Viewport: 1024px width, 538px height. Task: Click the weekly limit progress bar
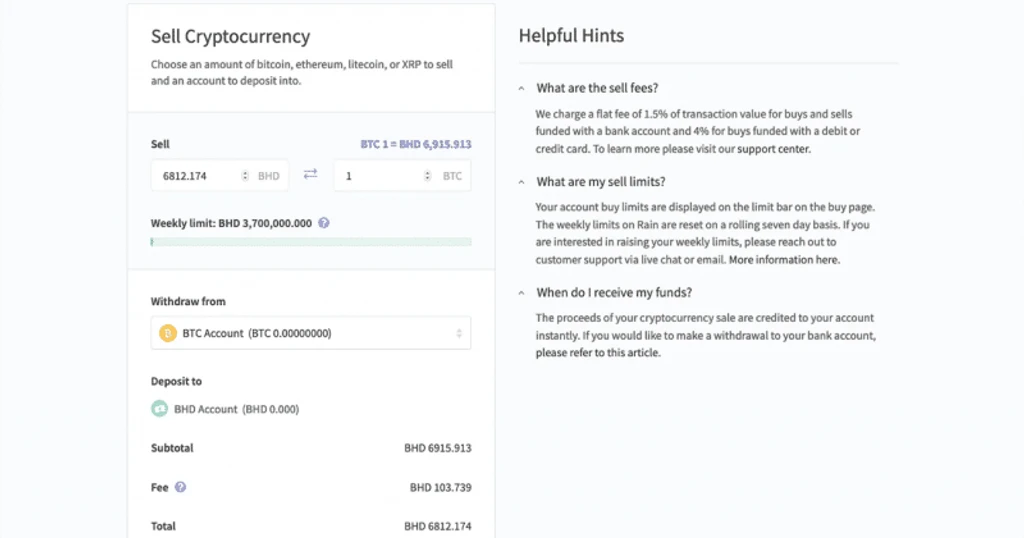tap(311, 242)
